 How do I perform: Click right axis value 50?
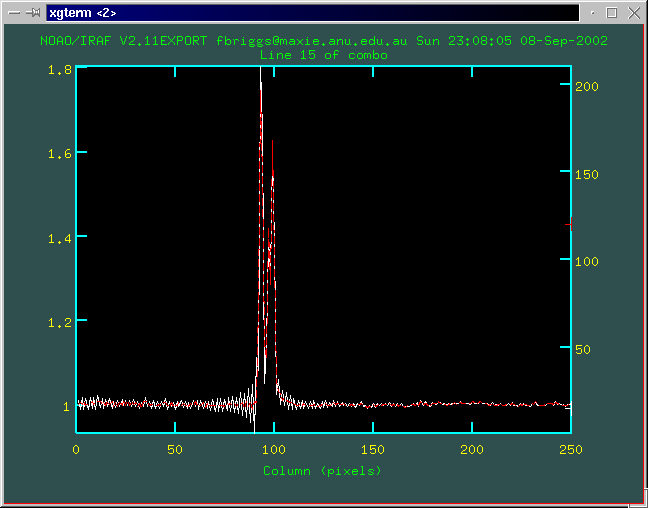(583, 350)
